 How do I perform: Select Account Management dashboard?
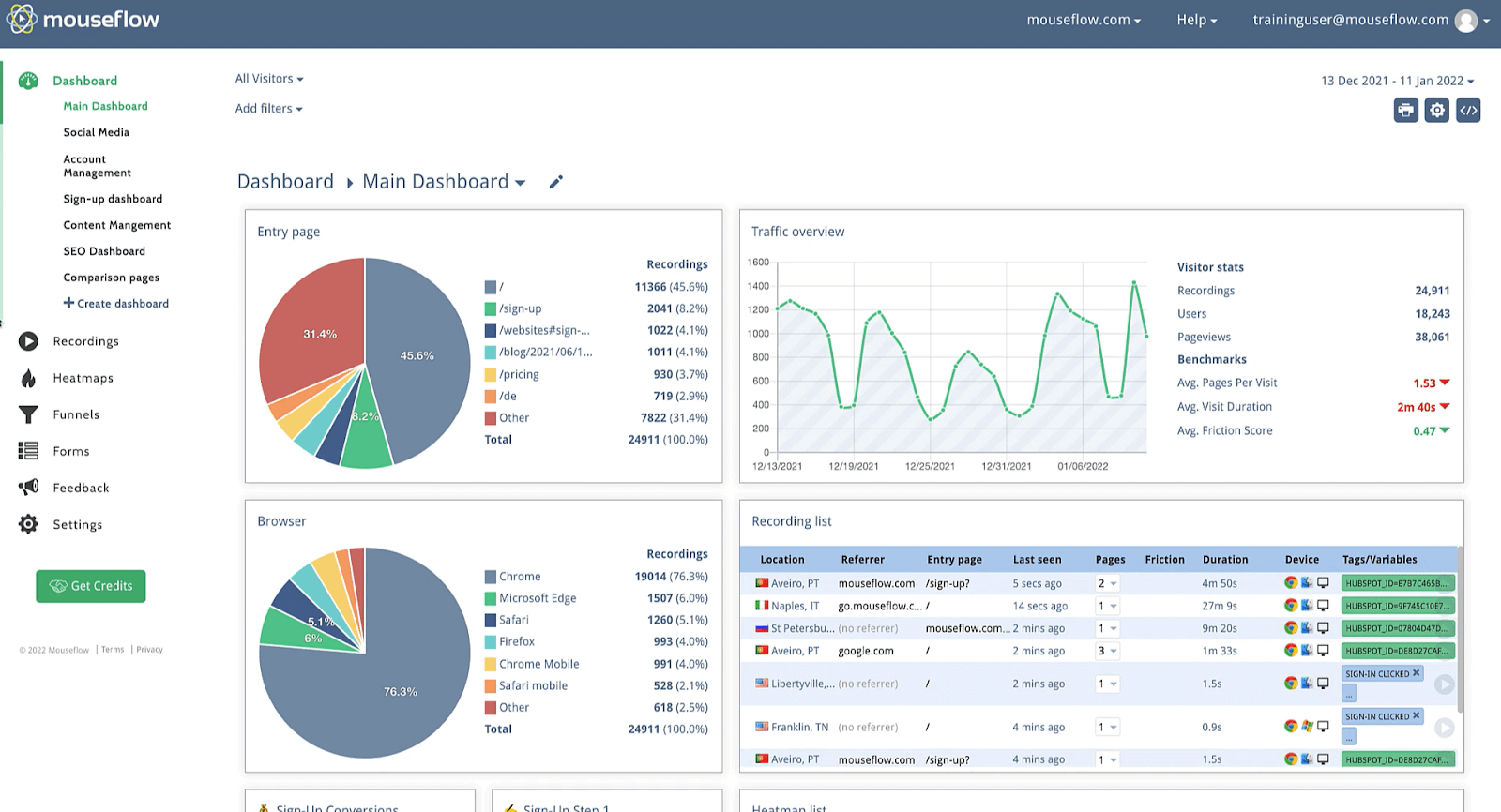[97, 166]
